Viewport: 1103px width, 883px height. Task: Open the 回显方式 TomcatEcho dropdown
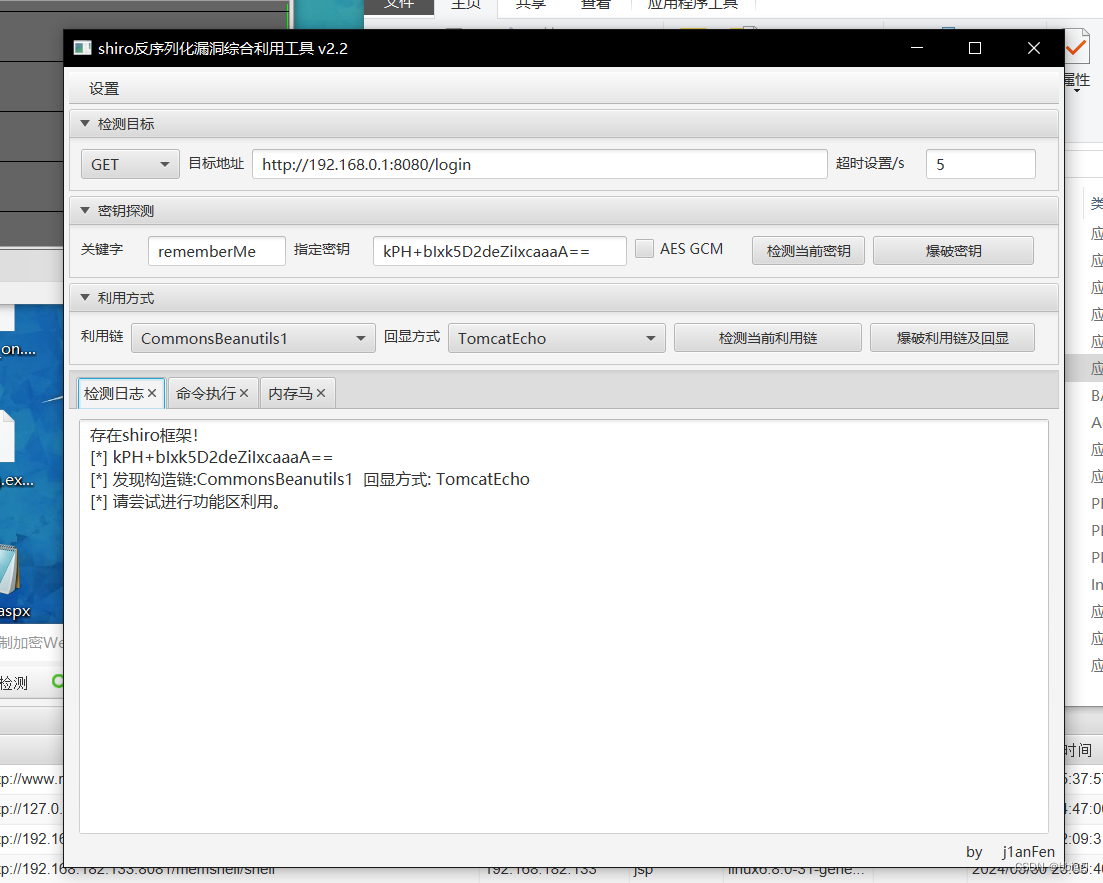point(556,338)
